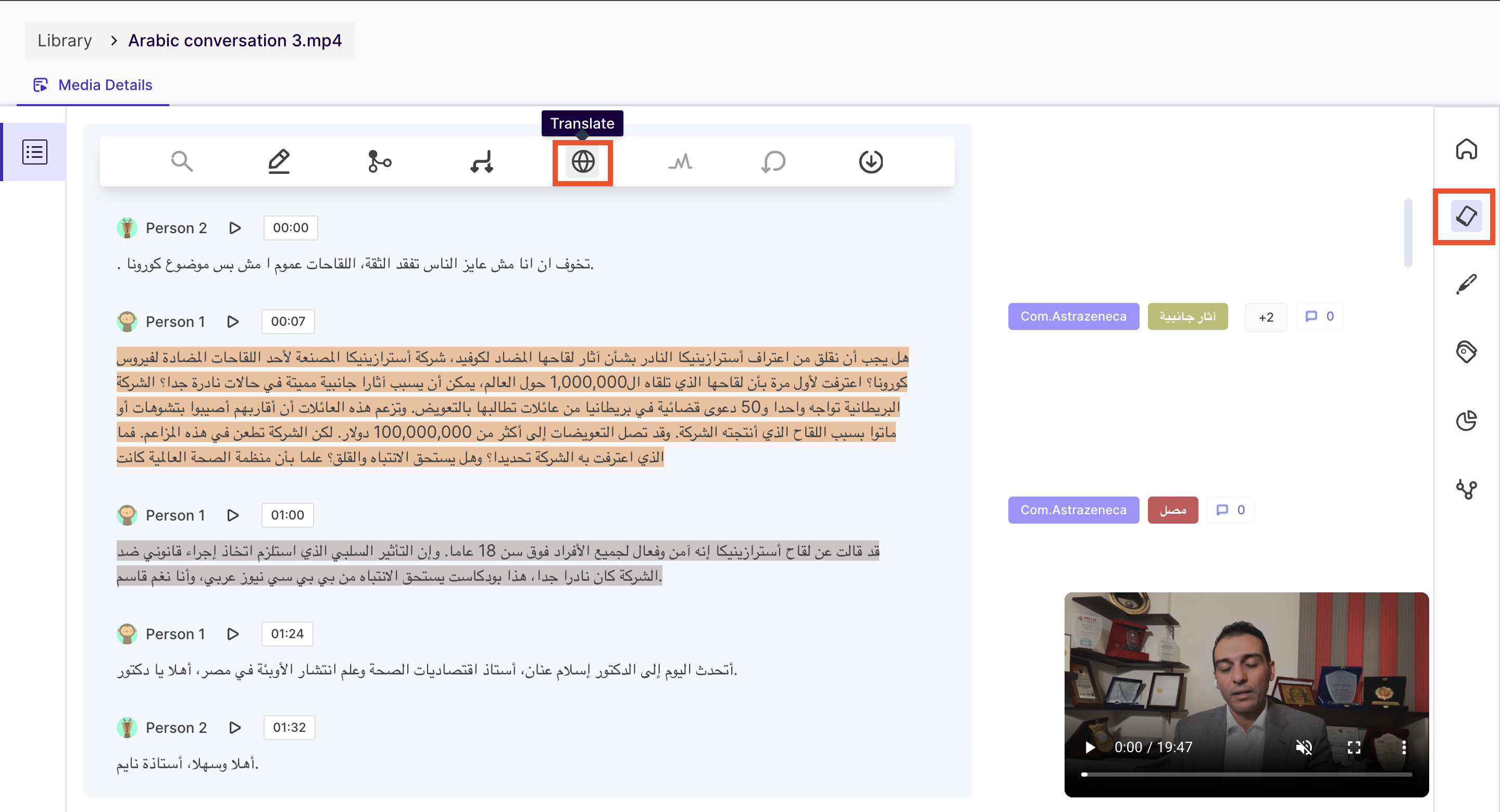
Task: Play Person 2 segment at 00:00
Action: [x=235, y=228]
